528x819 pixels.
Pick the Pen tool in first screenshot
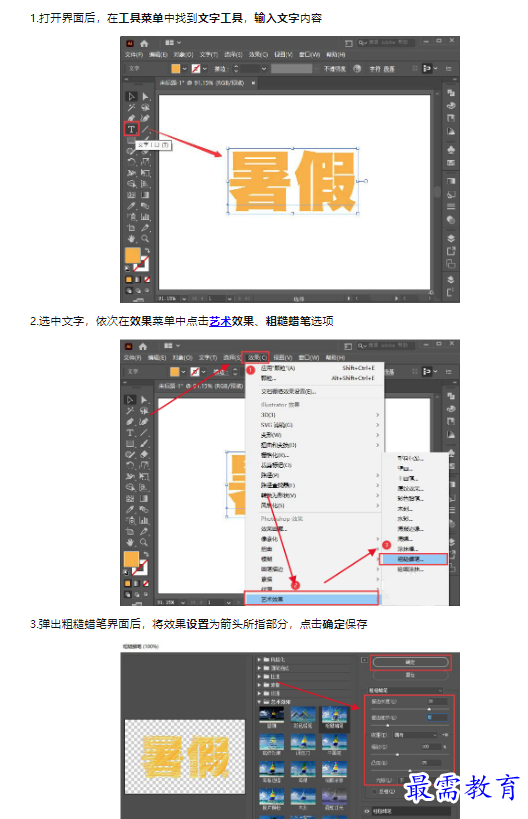tap(131, 118)
